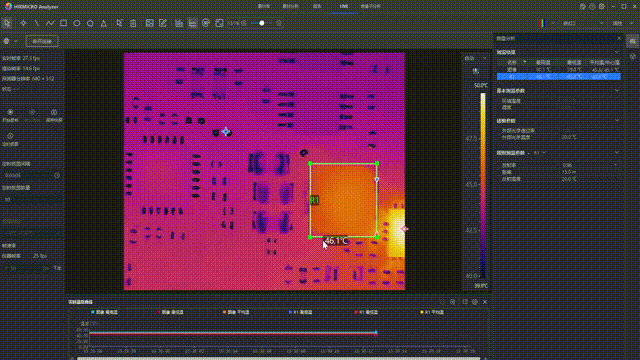The width and height of the screenshot is (640, 360).
Task: Open the dropdown arrow beside palette swatch
Action: click(553, 23)
